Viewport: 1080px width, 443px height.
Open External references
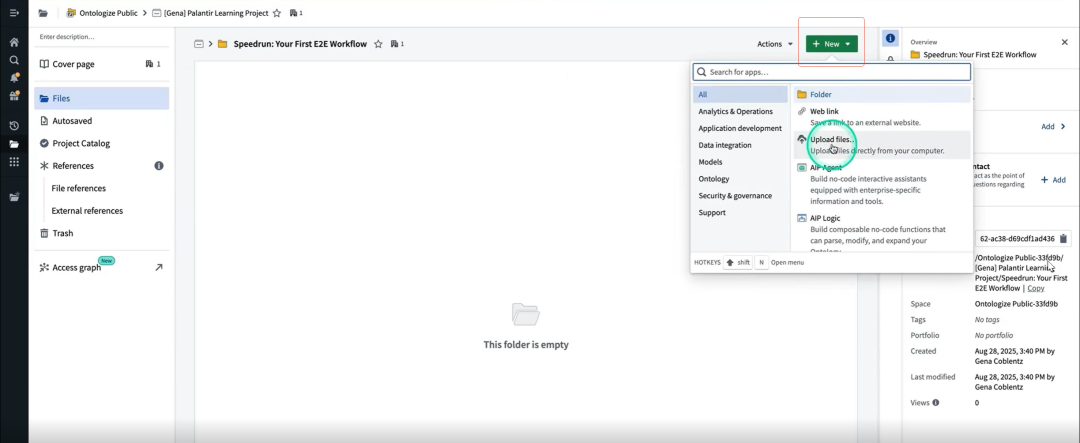tap(87, 211)
